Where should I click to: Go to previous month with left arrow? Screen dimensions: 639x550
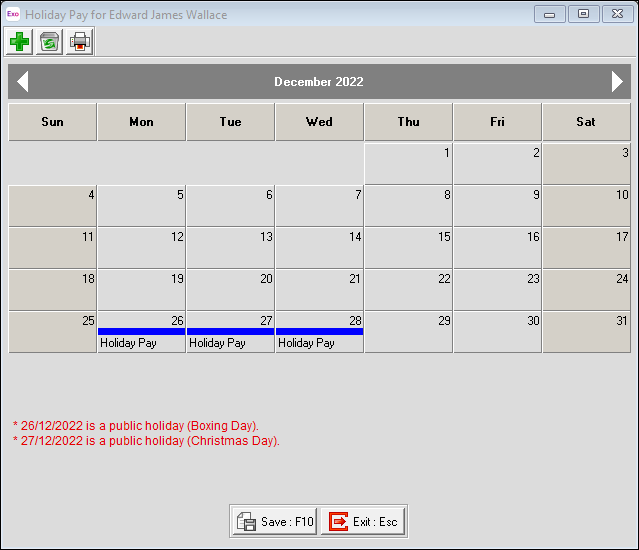coord(23,82)
